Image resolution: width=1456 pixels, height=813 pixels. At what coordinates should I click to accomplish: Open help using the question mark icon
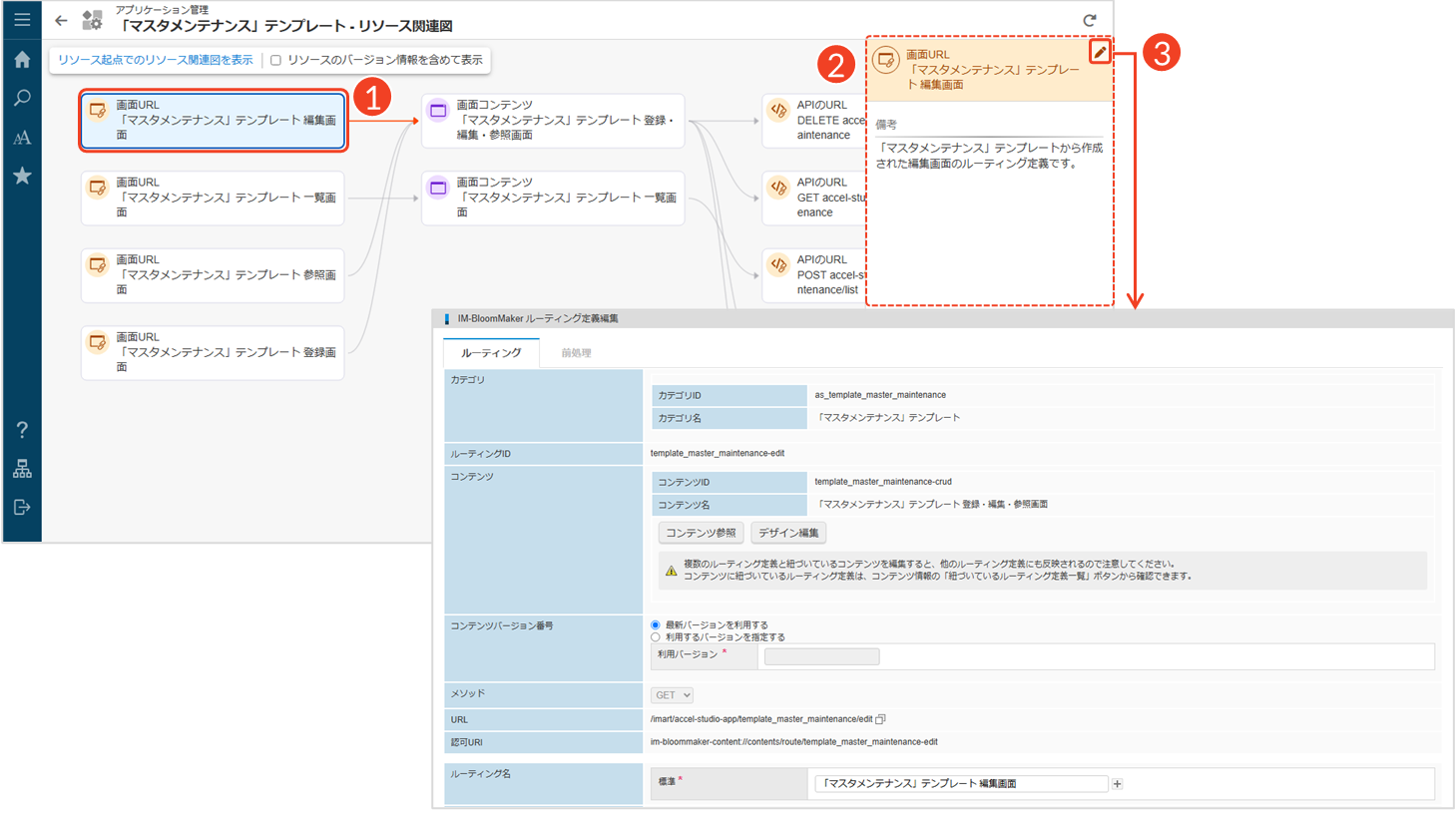pyautogui.click(x=22, y=430)
